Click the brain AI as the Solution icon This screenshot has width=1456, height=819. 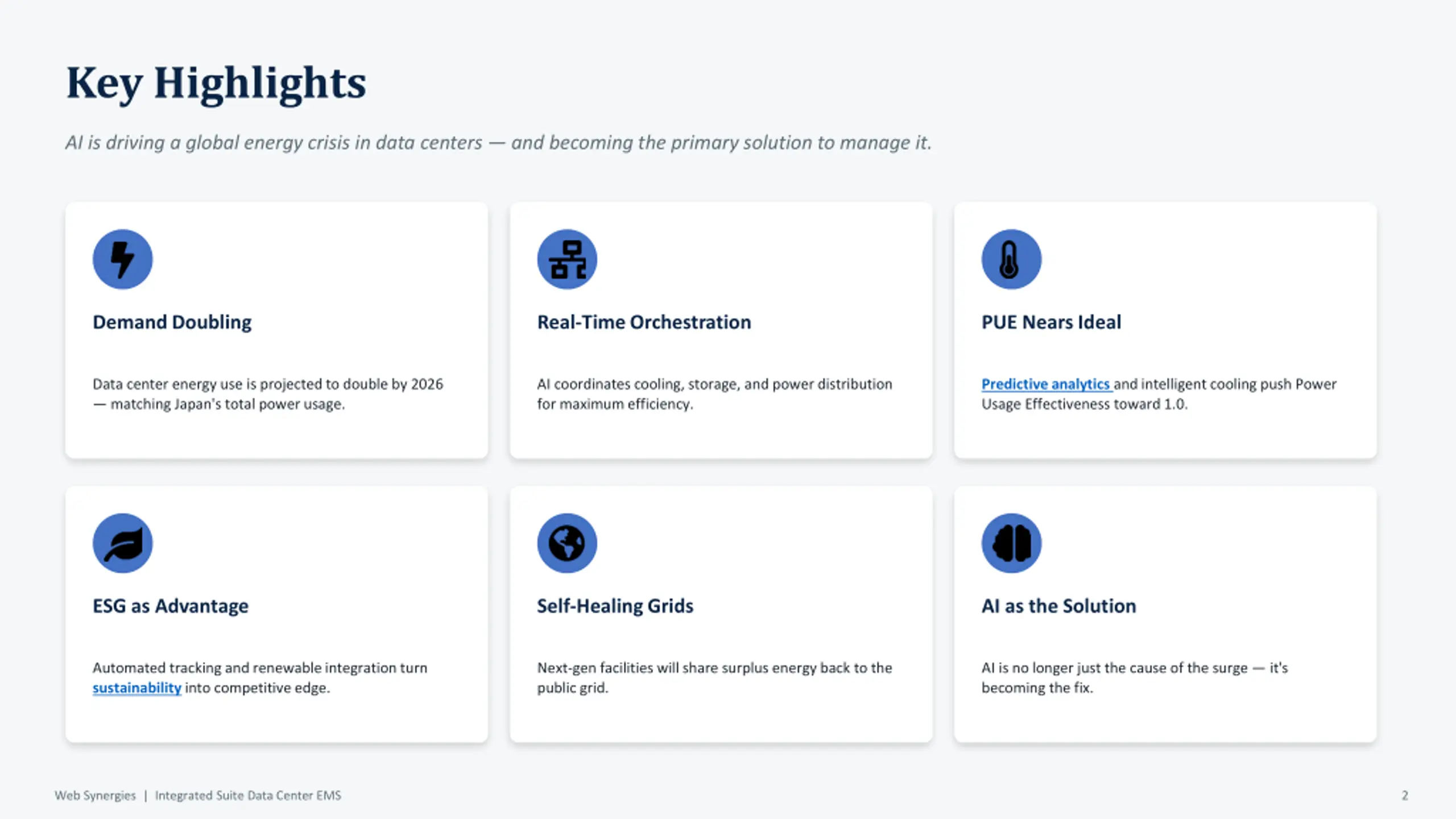(1011, 543)
